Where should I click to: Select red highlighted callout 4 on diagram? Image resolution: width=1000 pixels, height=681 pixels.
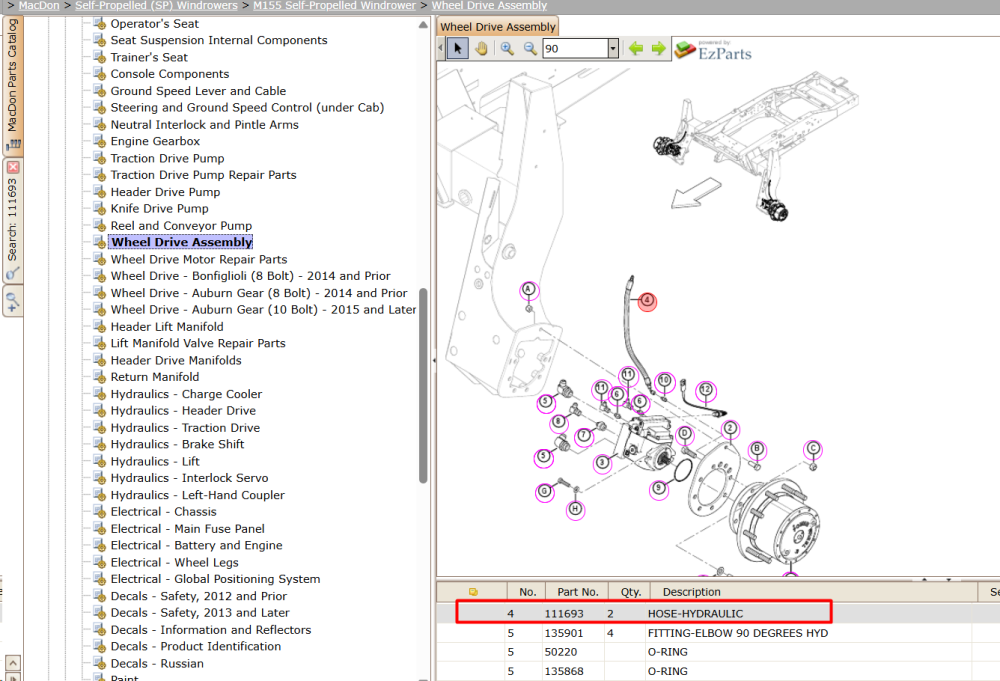[x=647, y=300]
